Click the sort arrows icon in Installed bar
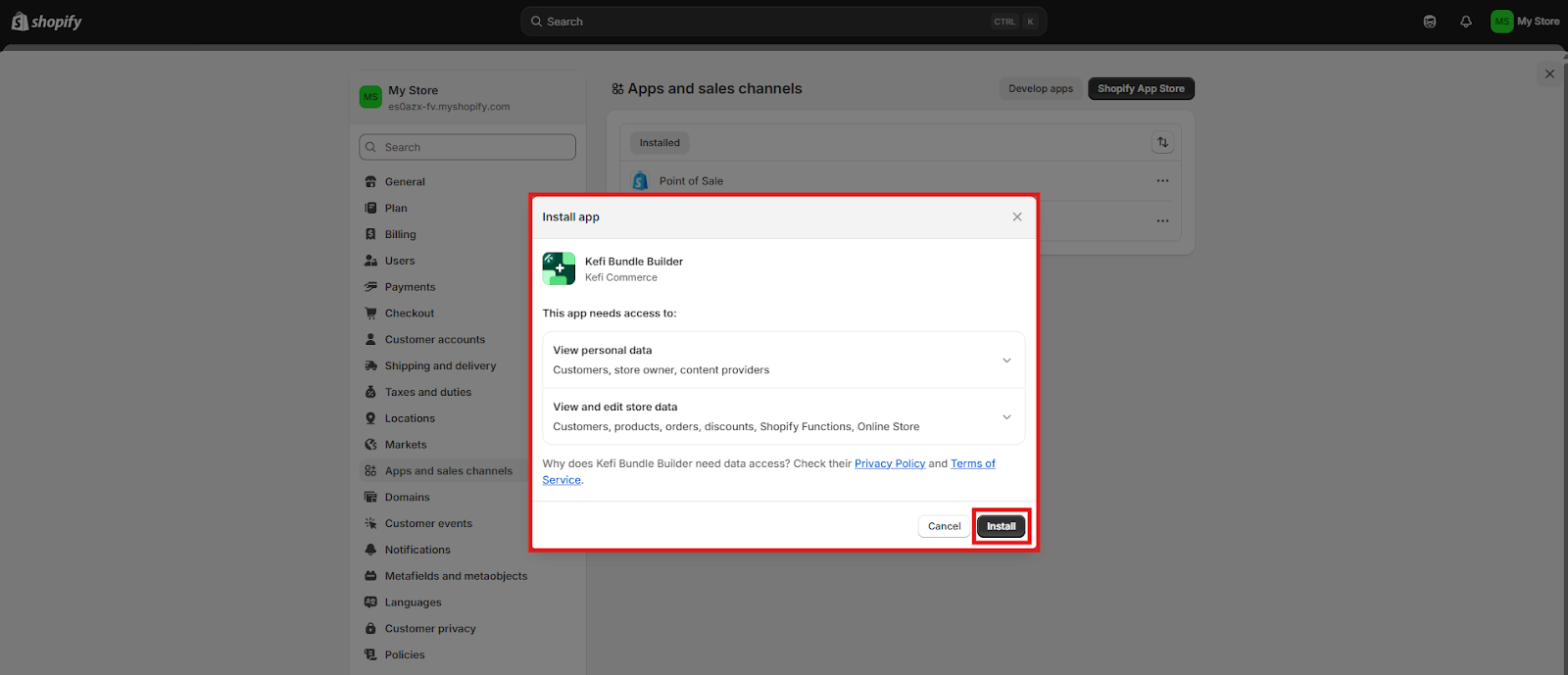 [1162, 143]
